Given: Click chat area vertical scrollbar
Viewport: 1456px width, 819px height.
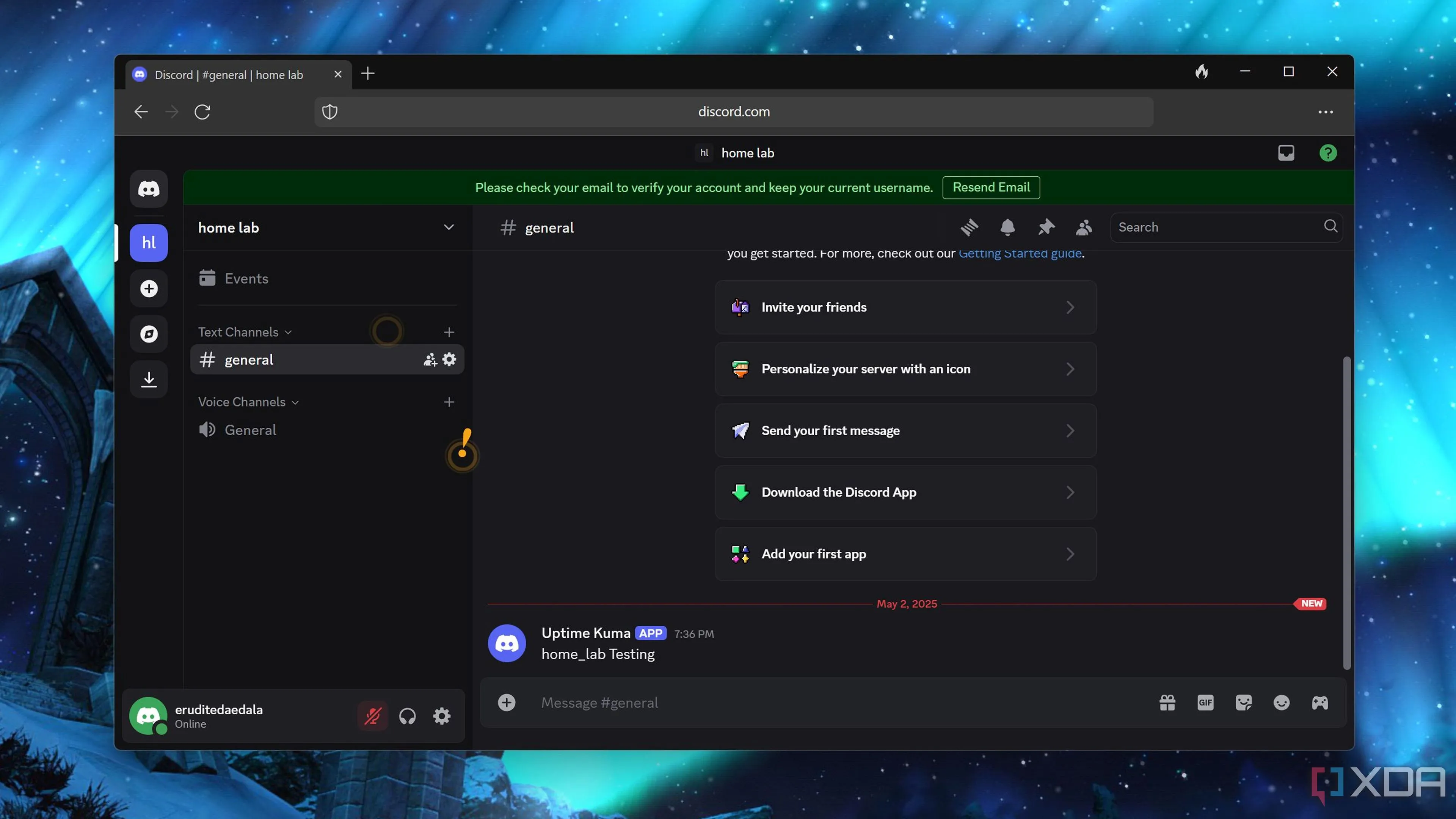Looking at the screenshot, I should tap(1347, 513).
